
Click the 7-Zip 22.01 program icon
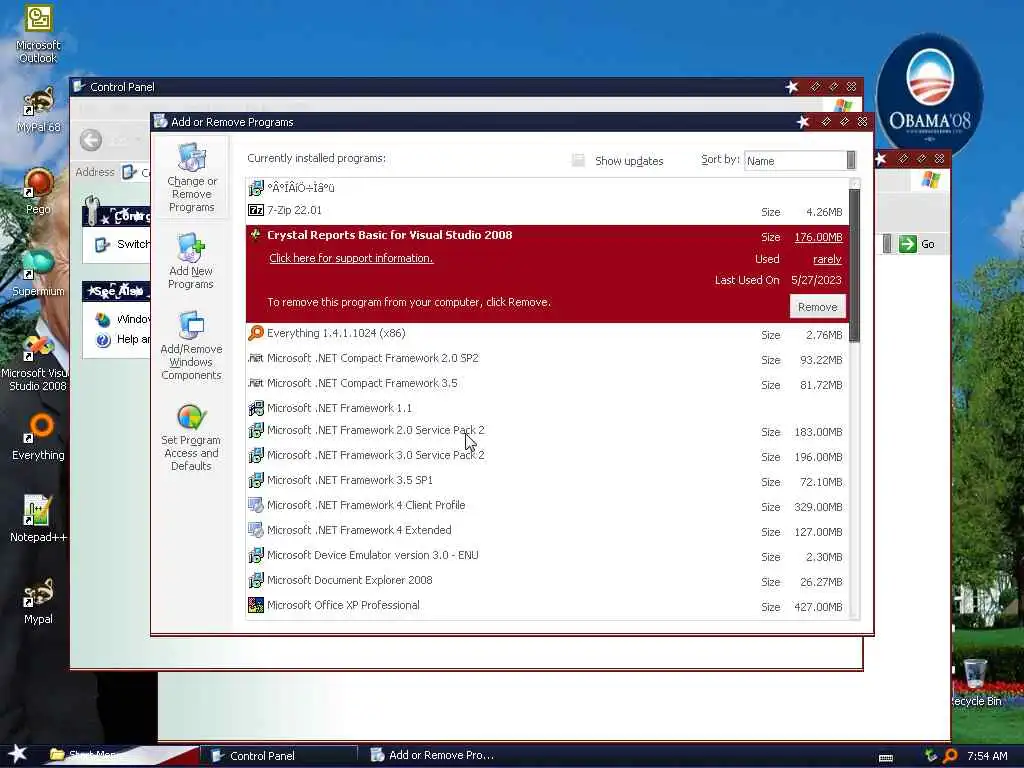[x=256, y=210]
